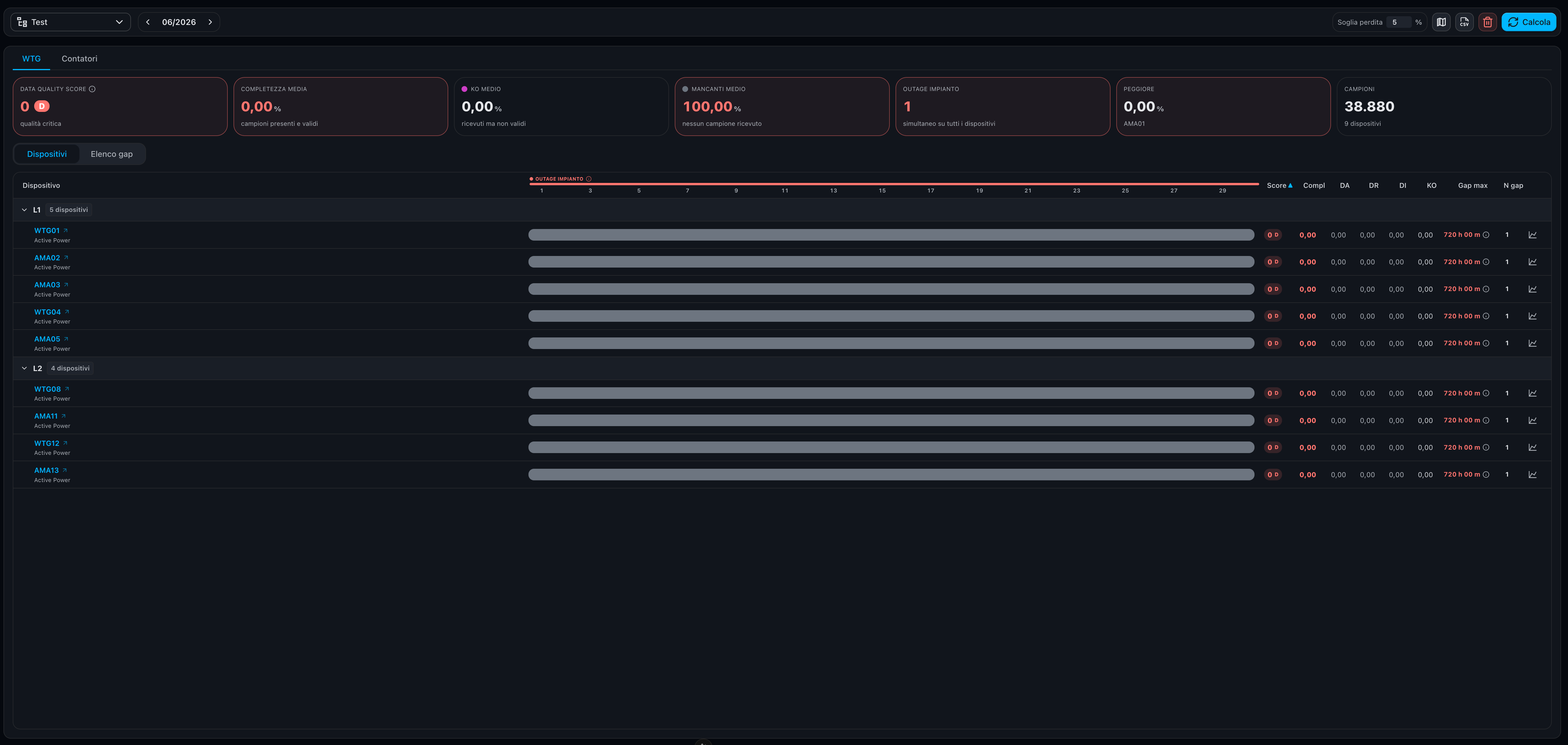Sort by the Gap max column header
The image size is (1568, 745).
(x=1472, y=186)
